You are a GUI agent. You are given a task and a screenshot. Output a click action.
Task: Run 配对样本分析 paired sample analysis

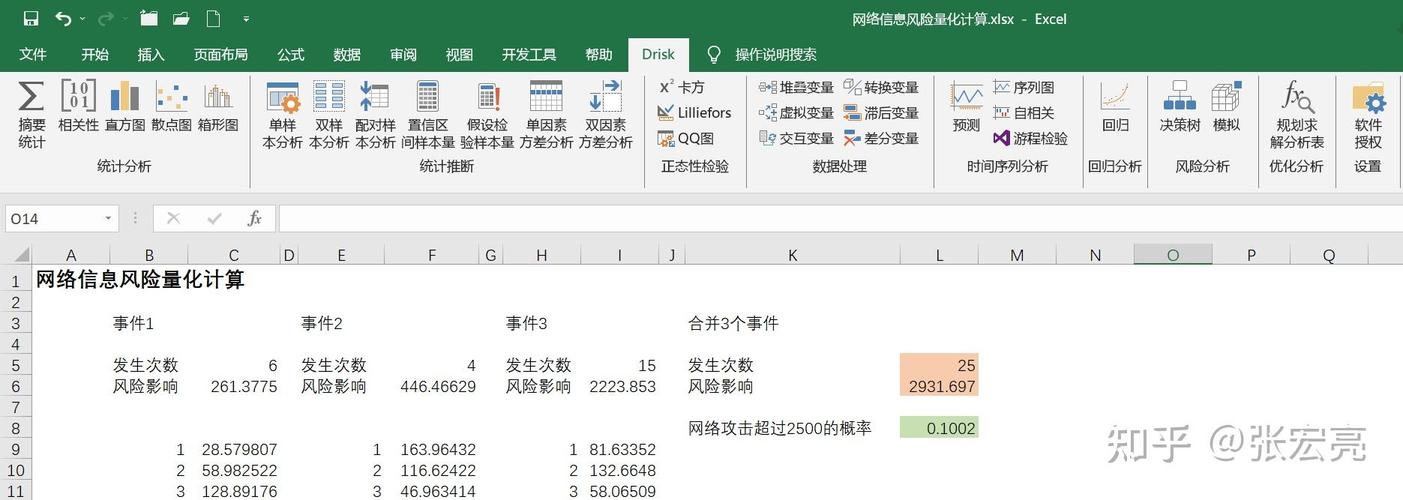click(x=375, y=114)
